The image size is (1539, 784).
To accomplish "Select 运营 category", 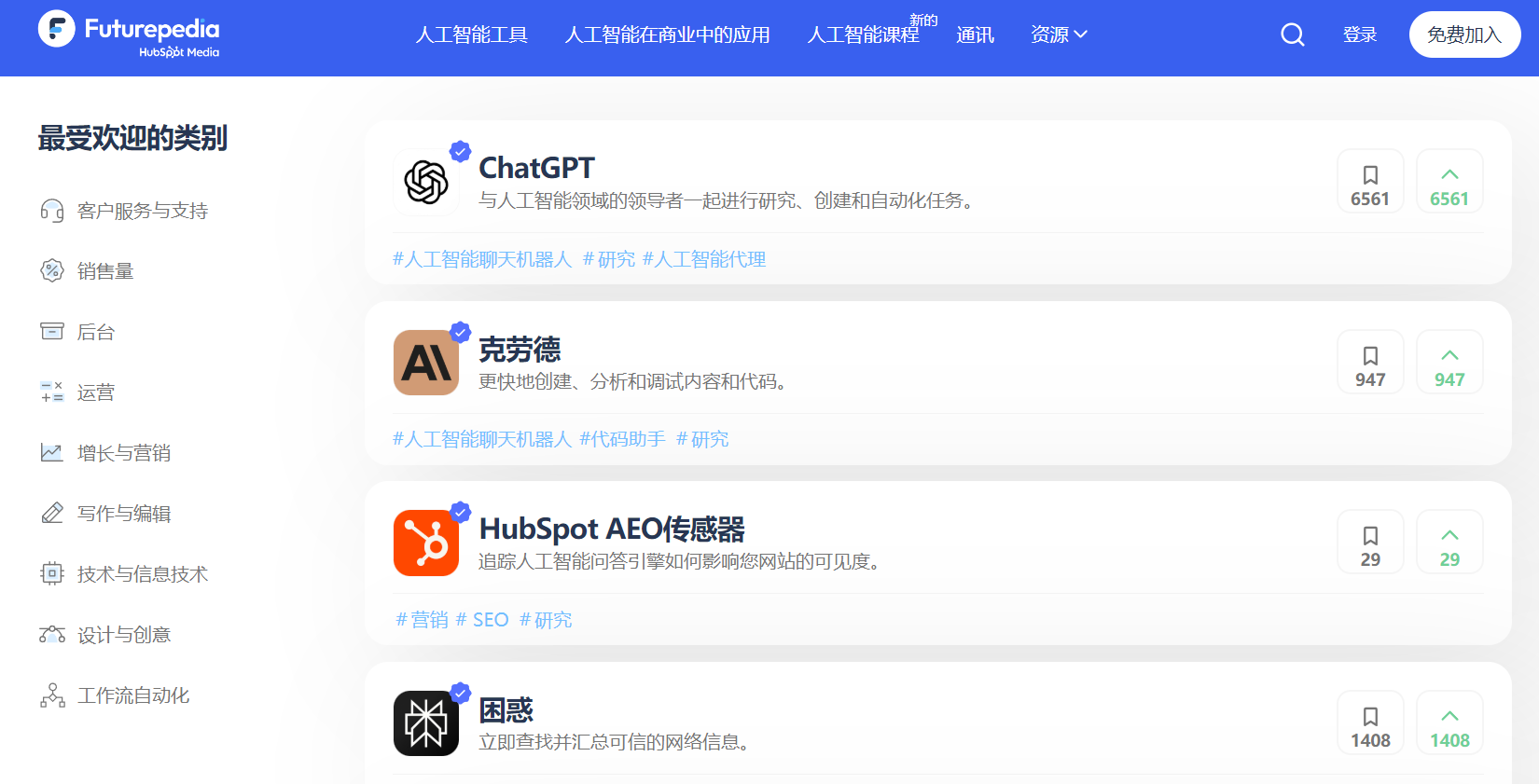I will click(x=96, y=392).
